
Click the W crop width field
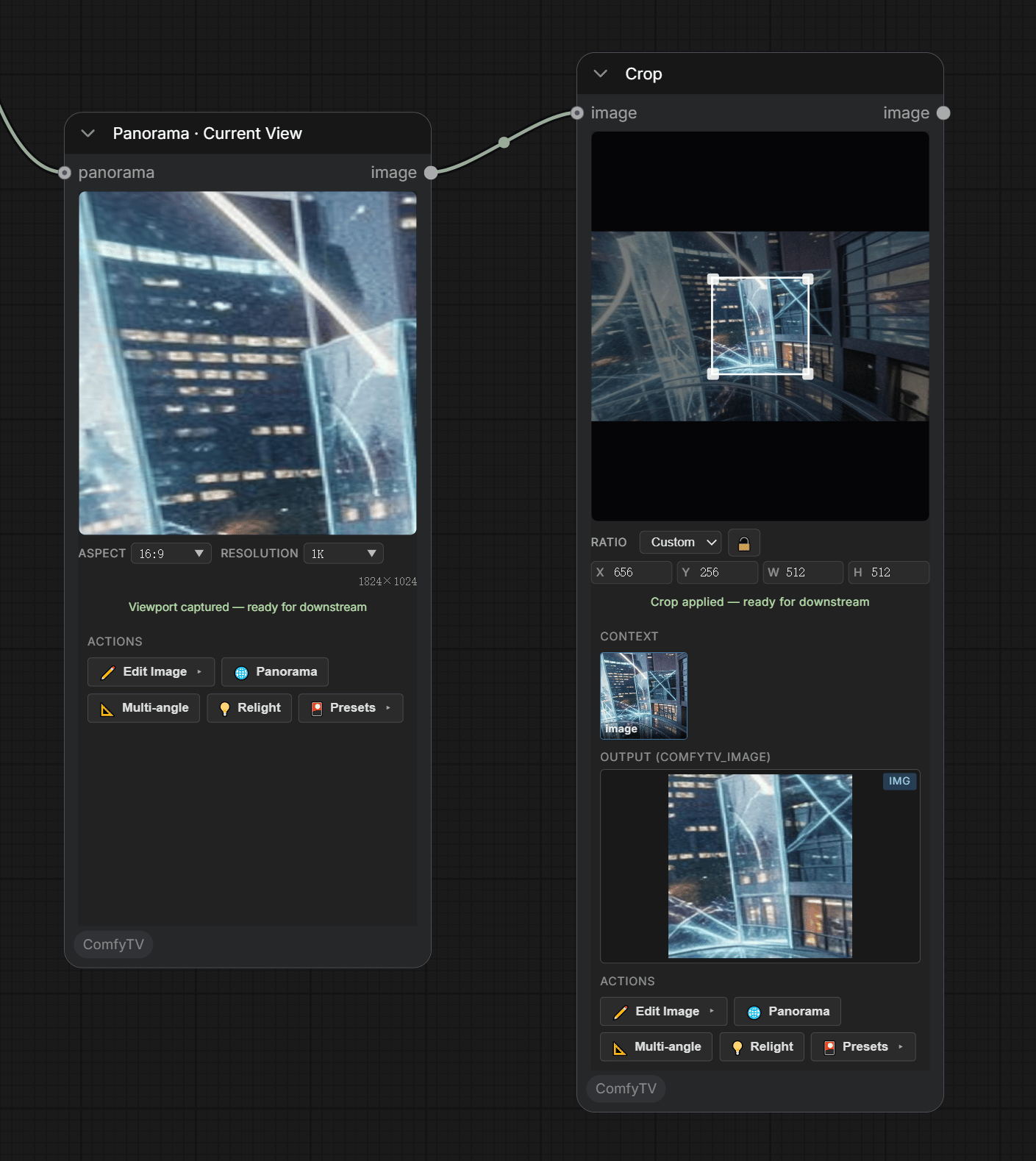tap(803, 573)
